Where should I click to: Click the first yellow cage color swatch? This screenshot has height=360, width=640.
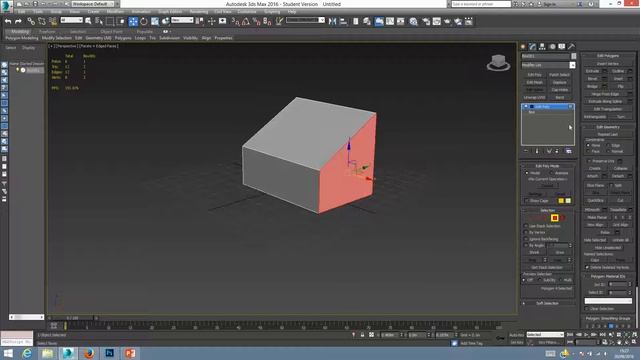pos(561,201)
